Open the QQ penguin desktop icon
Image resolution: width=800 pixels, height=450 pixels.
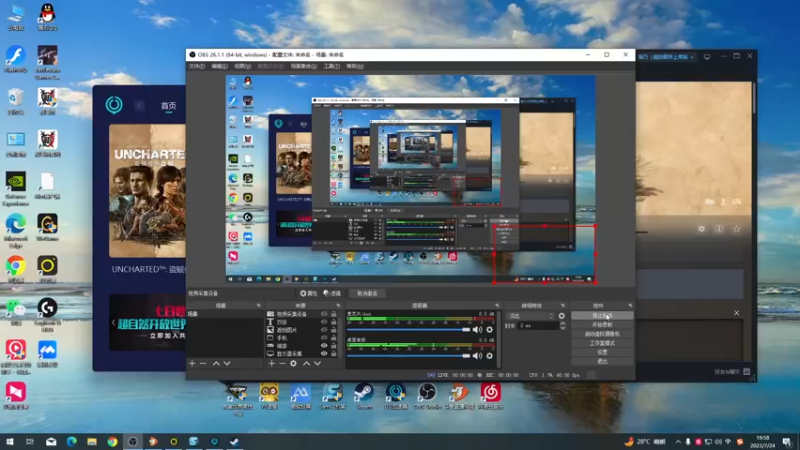47,16
